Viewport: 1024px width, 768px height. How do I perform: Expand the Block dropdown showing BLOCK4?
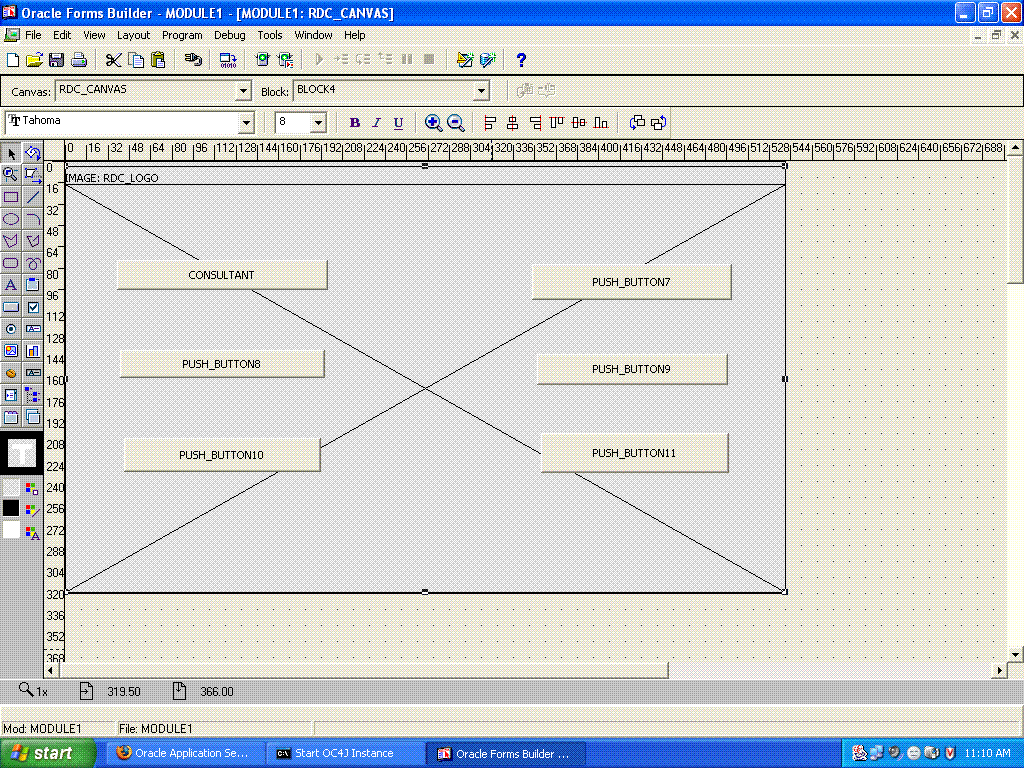481,91
